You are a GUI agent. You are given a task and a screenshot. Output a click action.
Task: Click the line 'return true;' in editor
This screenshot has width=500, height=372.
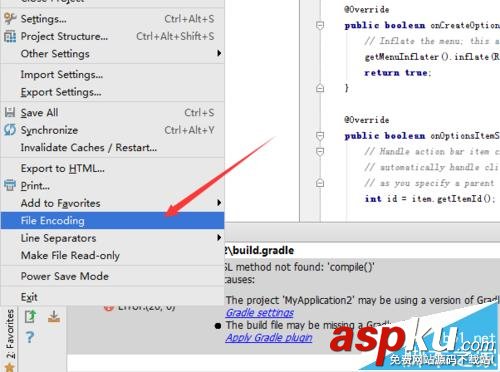coord(398,73)
